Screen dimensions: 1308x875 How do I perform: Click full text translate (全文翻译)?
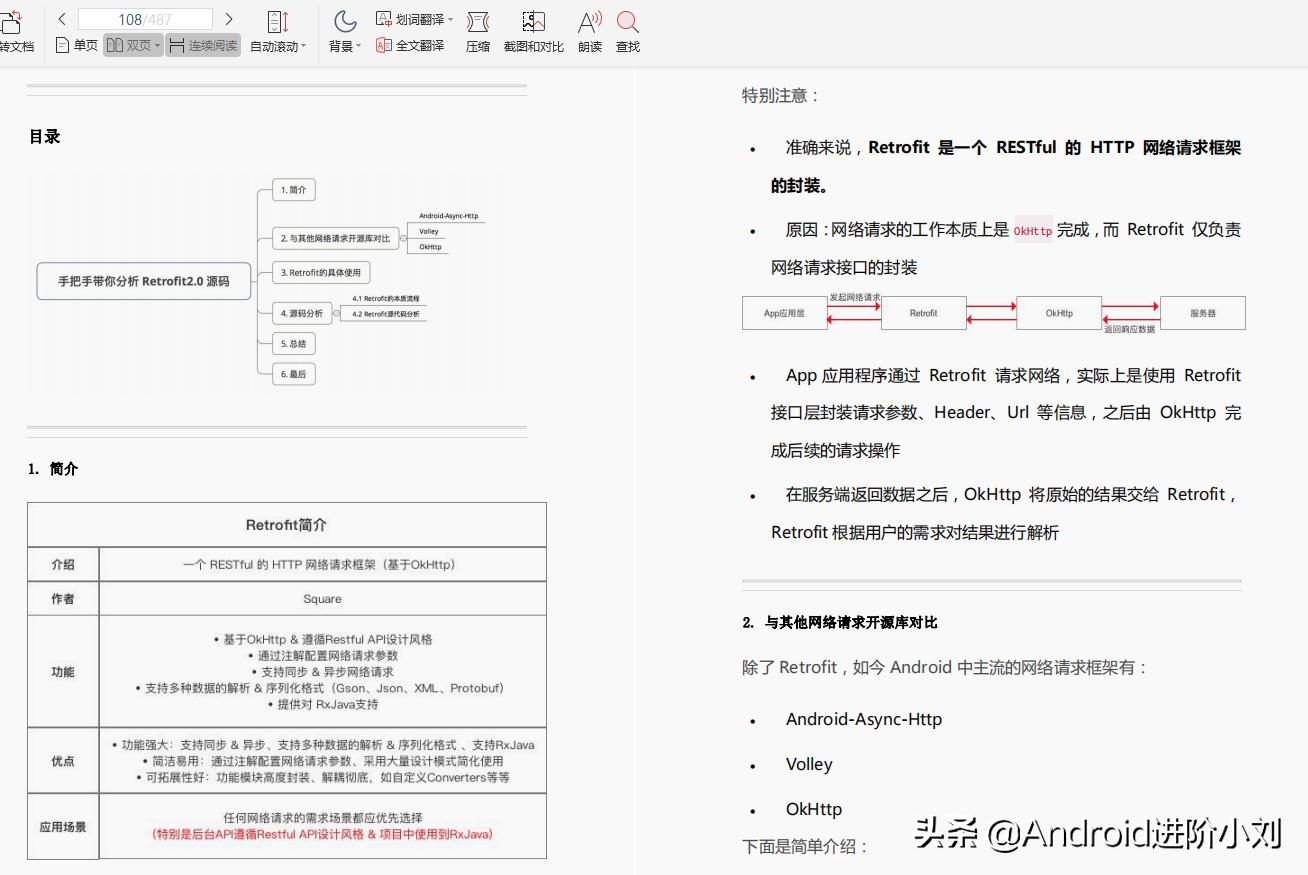point(410,46)
